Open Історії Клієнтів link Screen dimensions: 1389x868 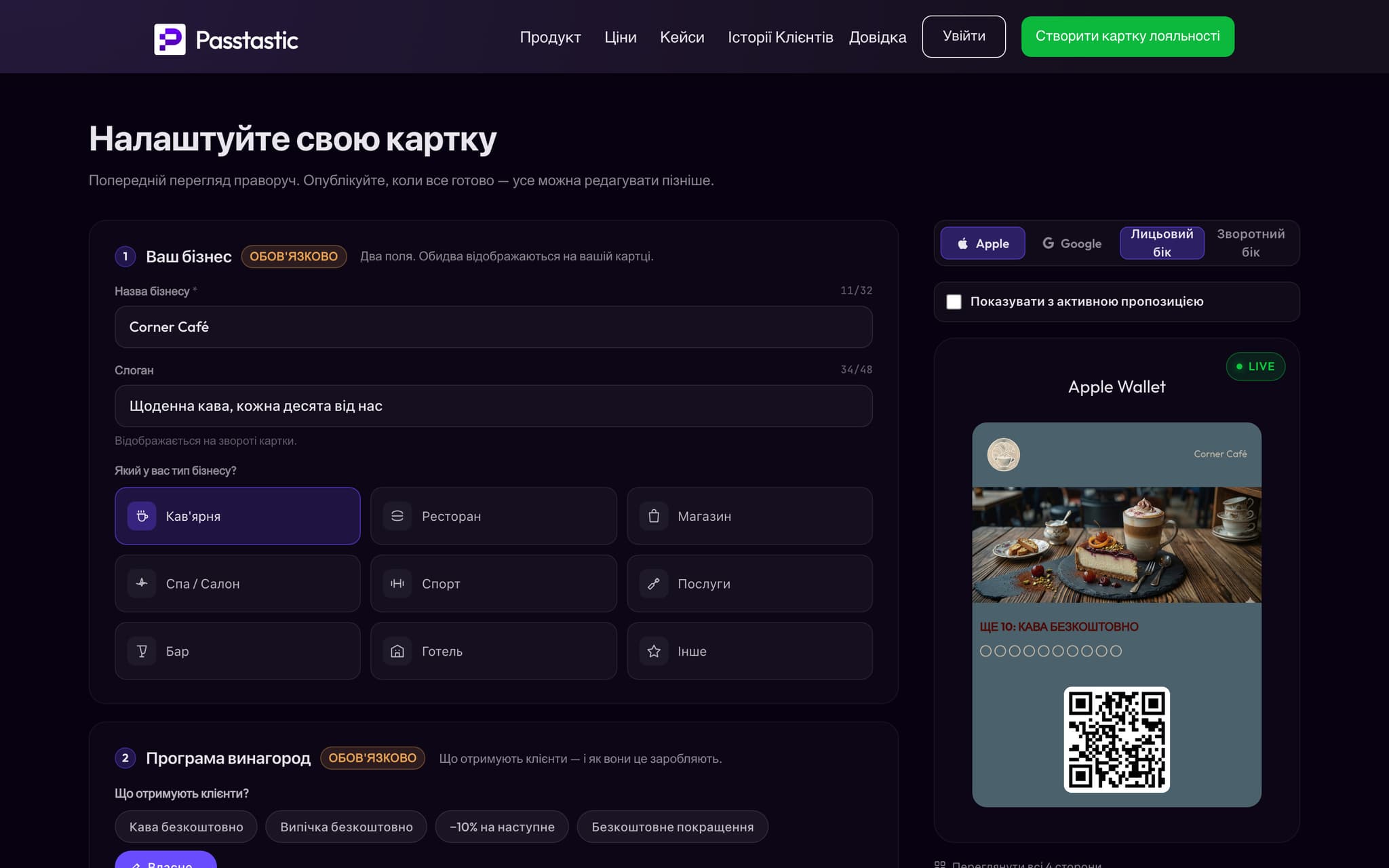pyautogui.click(x=781, y=37)
